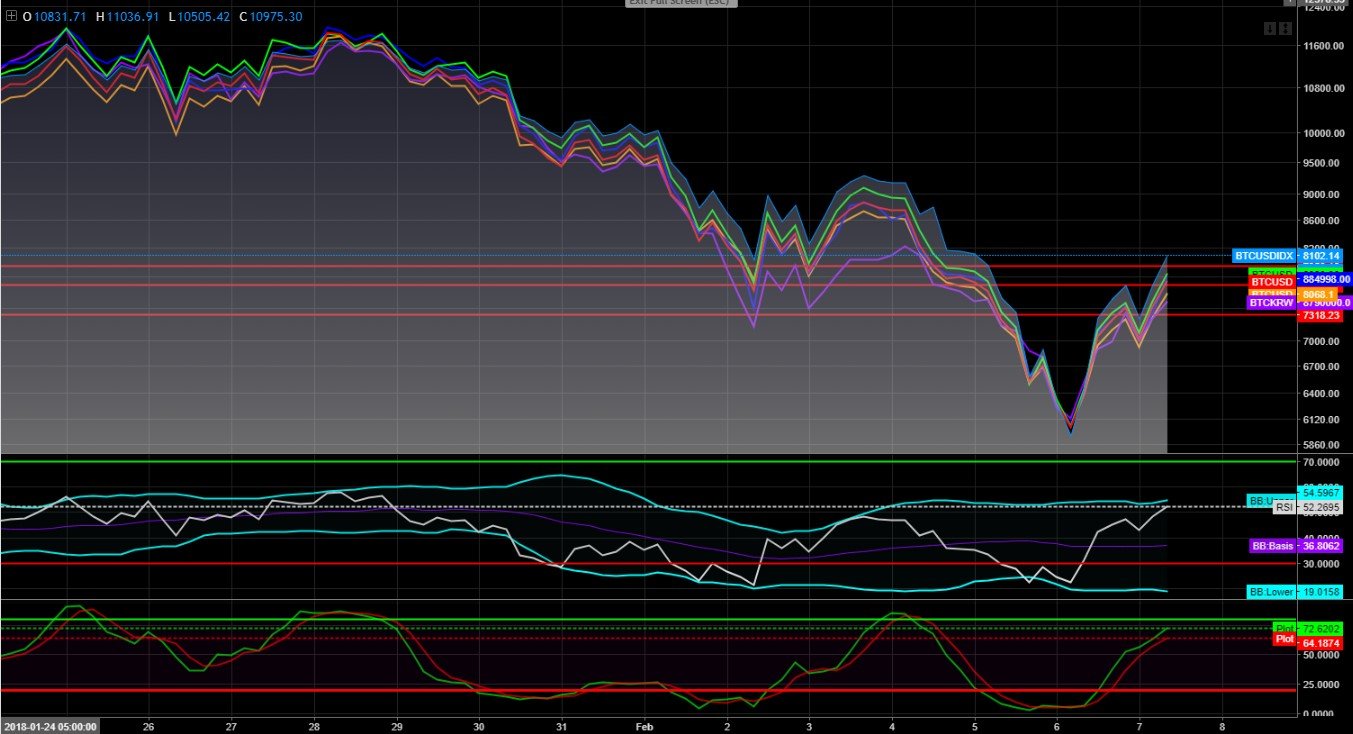1353x734 pixels.
Task: Click the RSI value 52.2695
Action: coord(1322,507)
